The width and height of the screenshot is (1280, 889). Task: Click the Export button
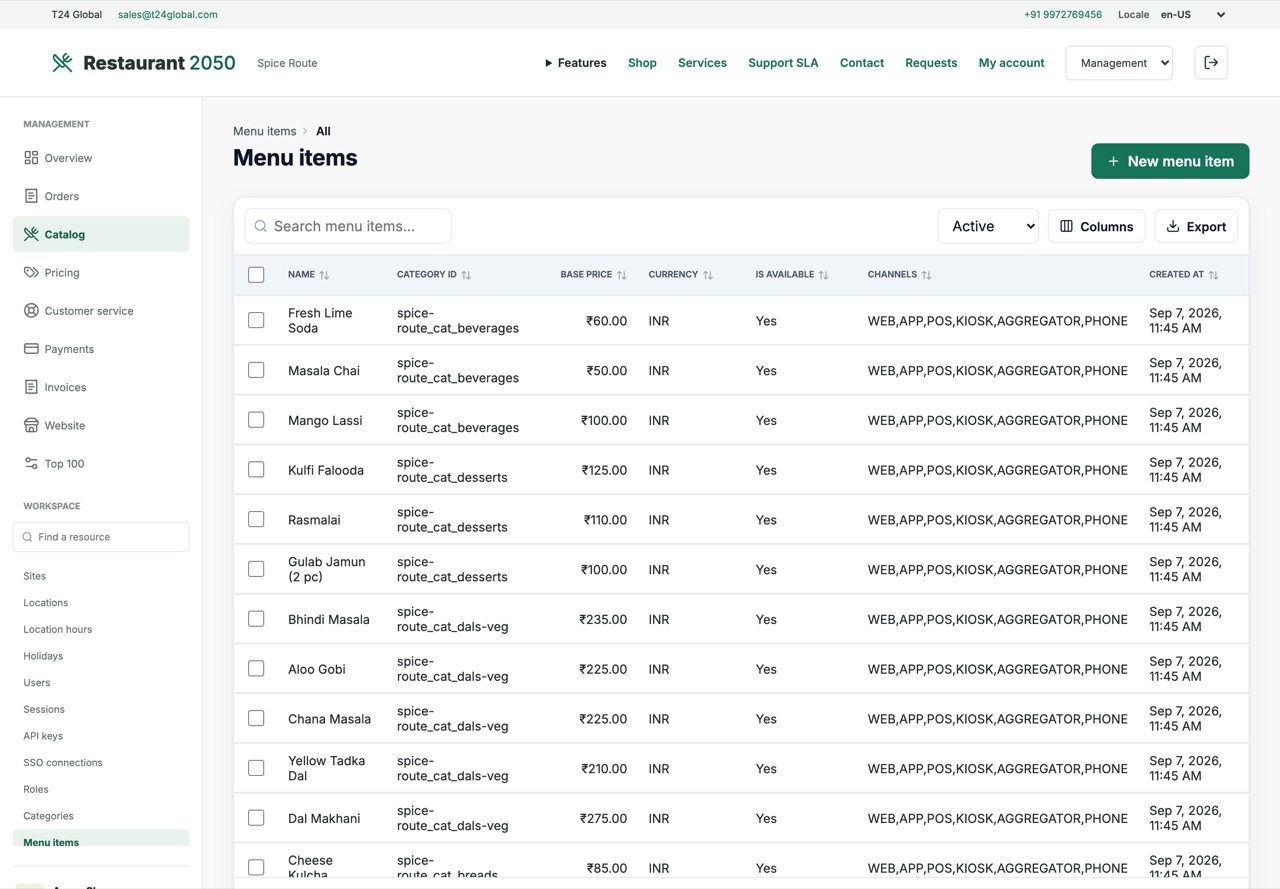1196,226
